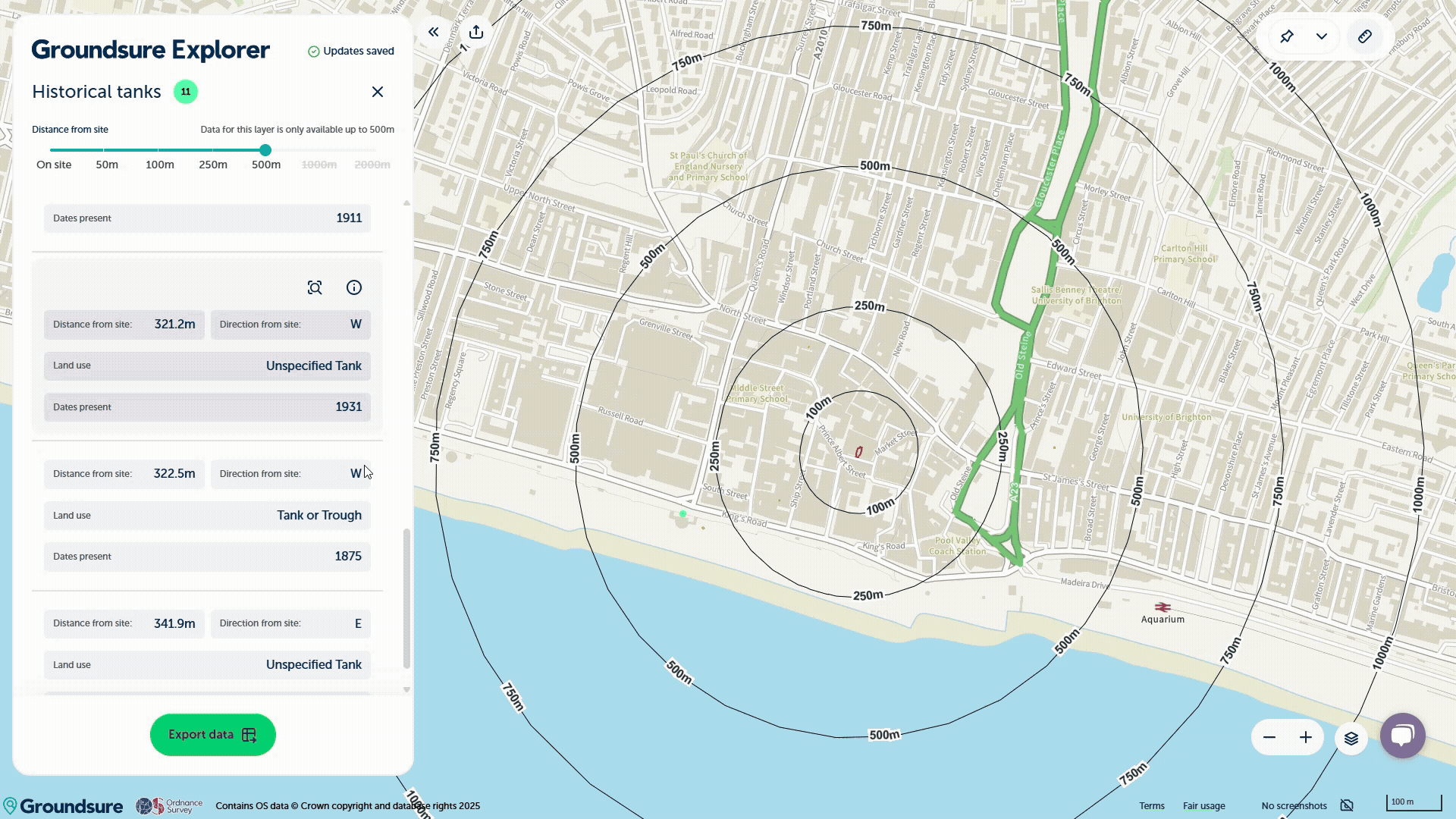Set distance slider to 50m
The width and height of the screenshot is (1456, 819).
click(x=107, y=165)
